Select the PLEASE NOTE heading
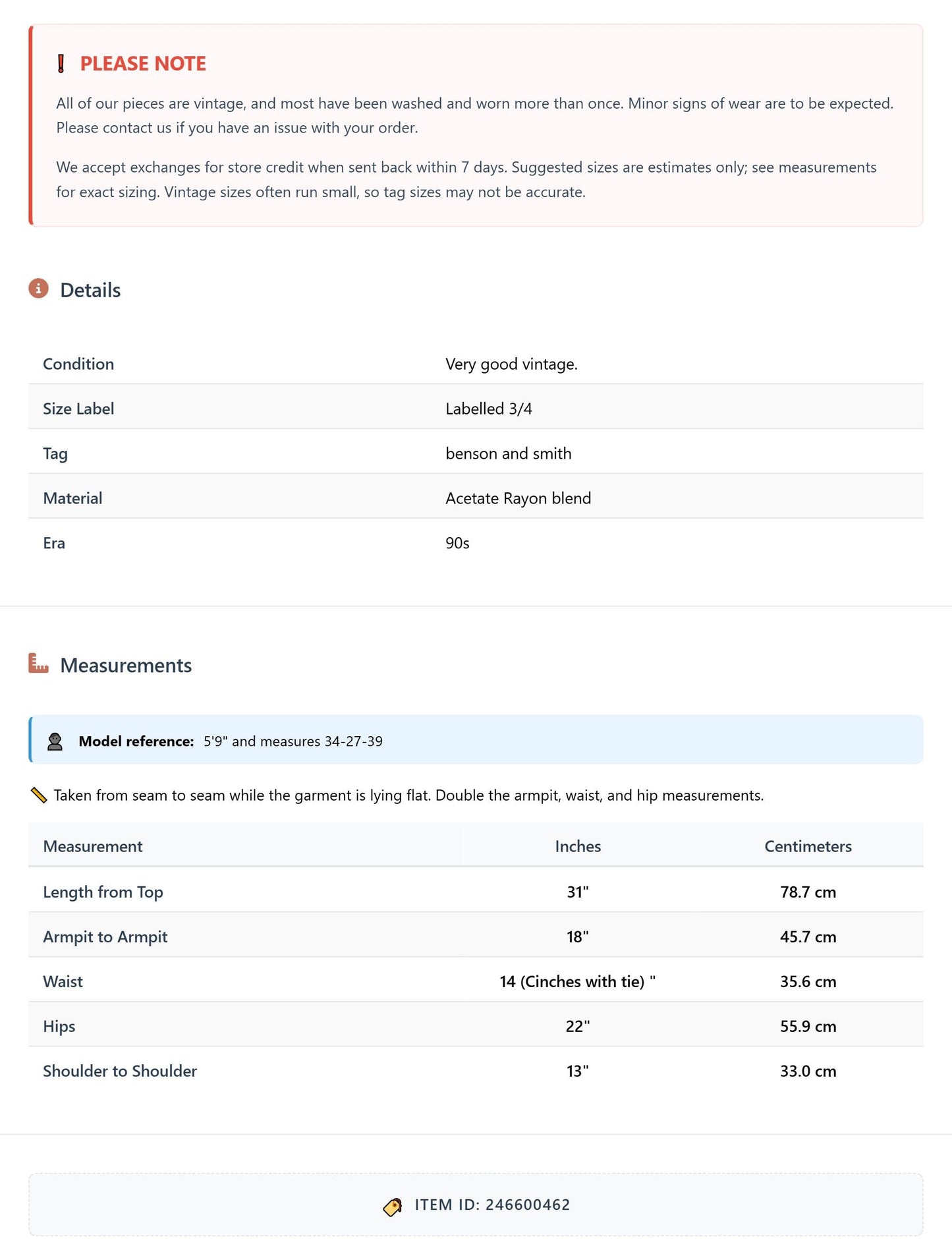The width and height of the screenshot is (952, 1260). (x=143, y=63)
